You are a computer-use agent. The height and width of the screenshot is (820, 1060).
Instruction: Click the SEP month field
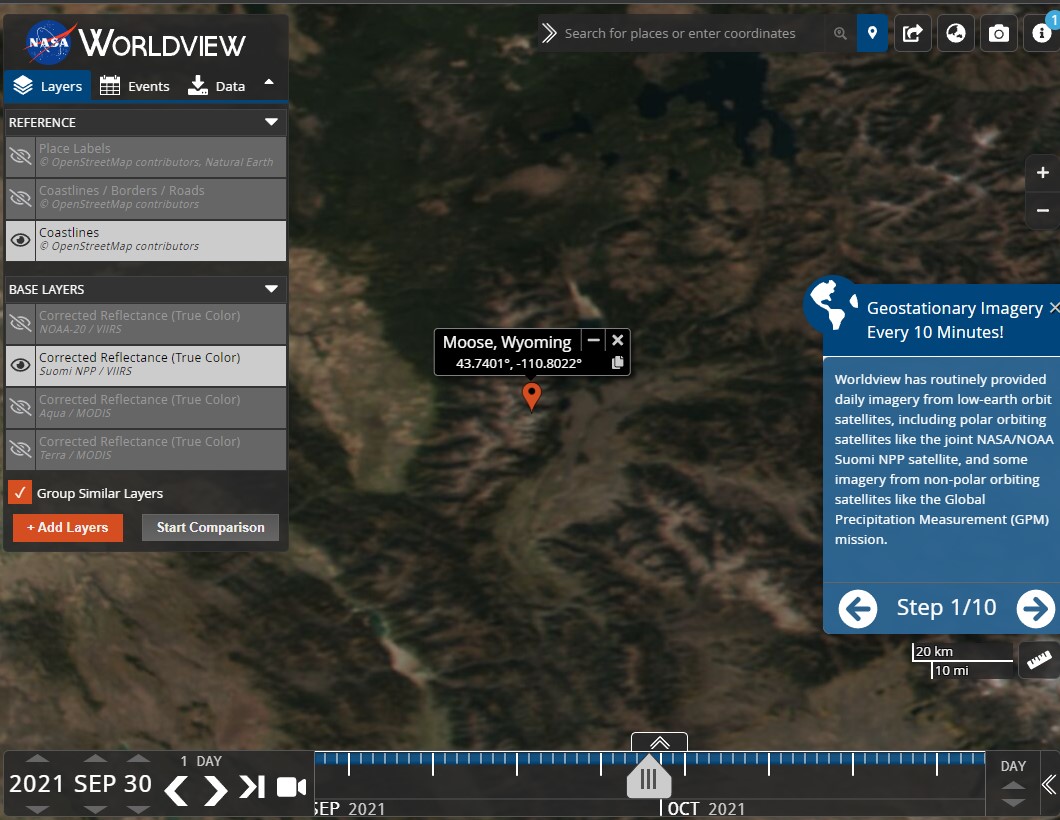(95, 784)
